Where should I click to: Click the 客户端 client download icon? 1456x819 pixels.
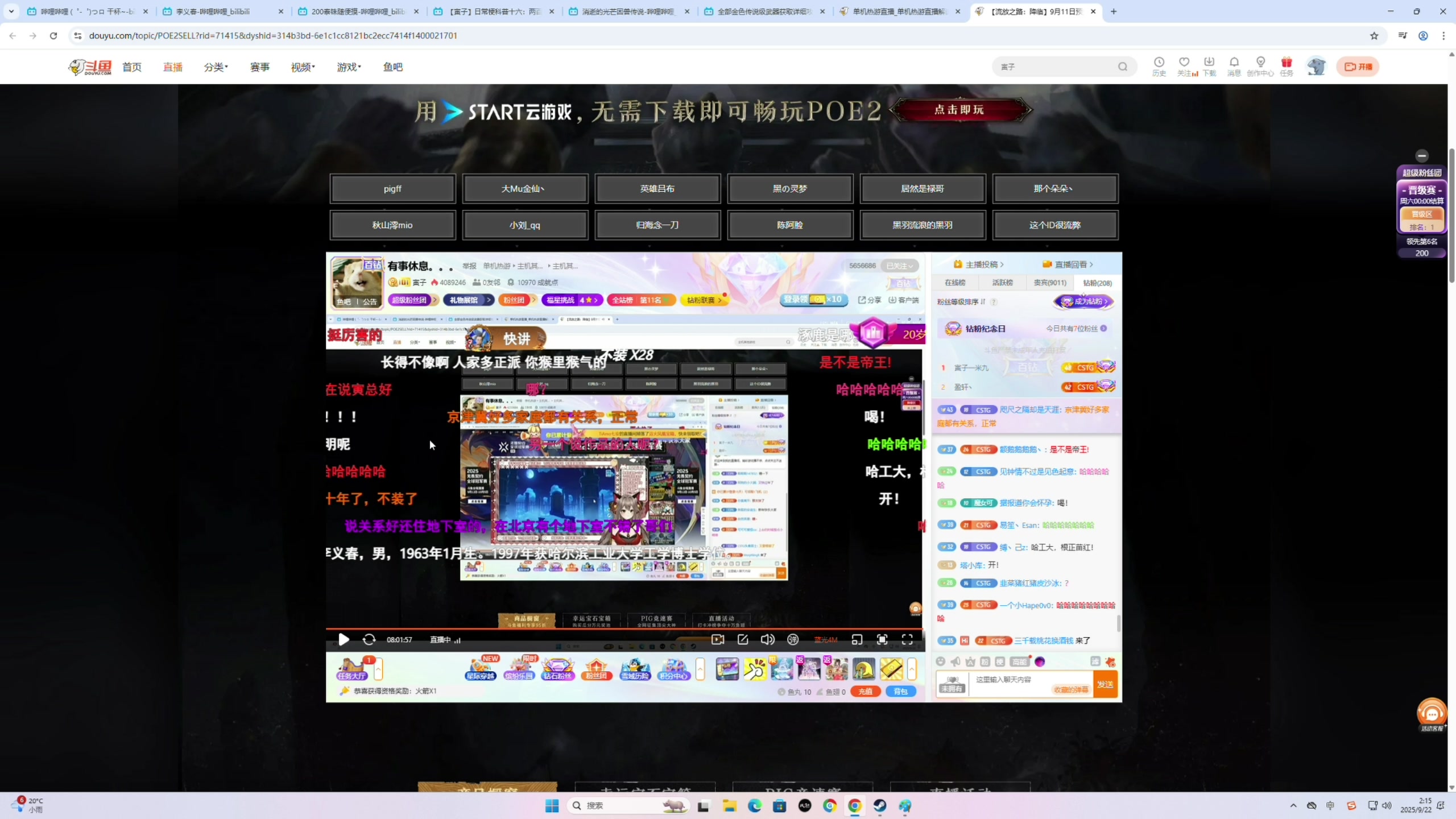click(904, 300)
